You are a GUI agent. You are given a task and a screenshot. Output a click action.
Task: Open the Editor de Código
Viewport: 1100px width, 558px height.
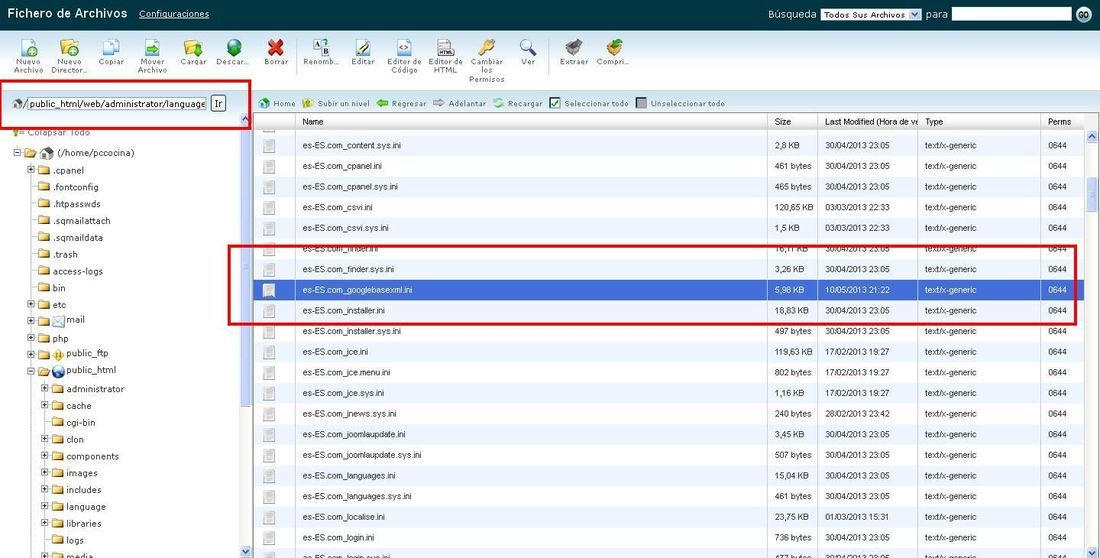coord(404,48)
